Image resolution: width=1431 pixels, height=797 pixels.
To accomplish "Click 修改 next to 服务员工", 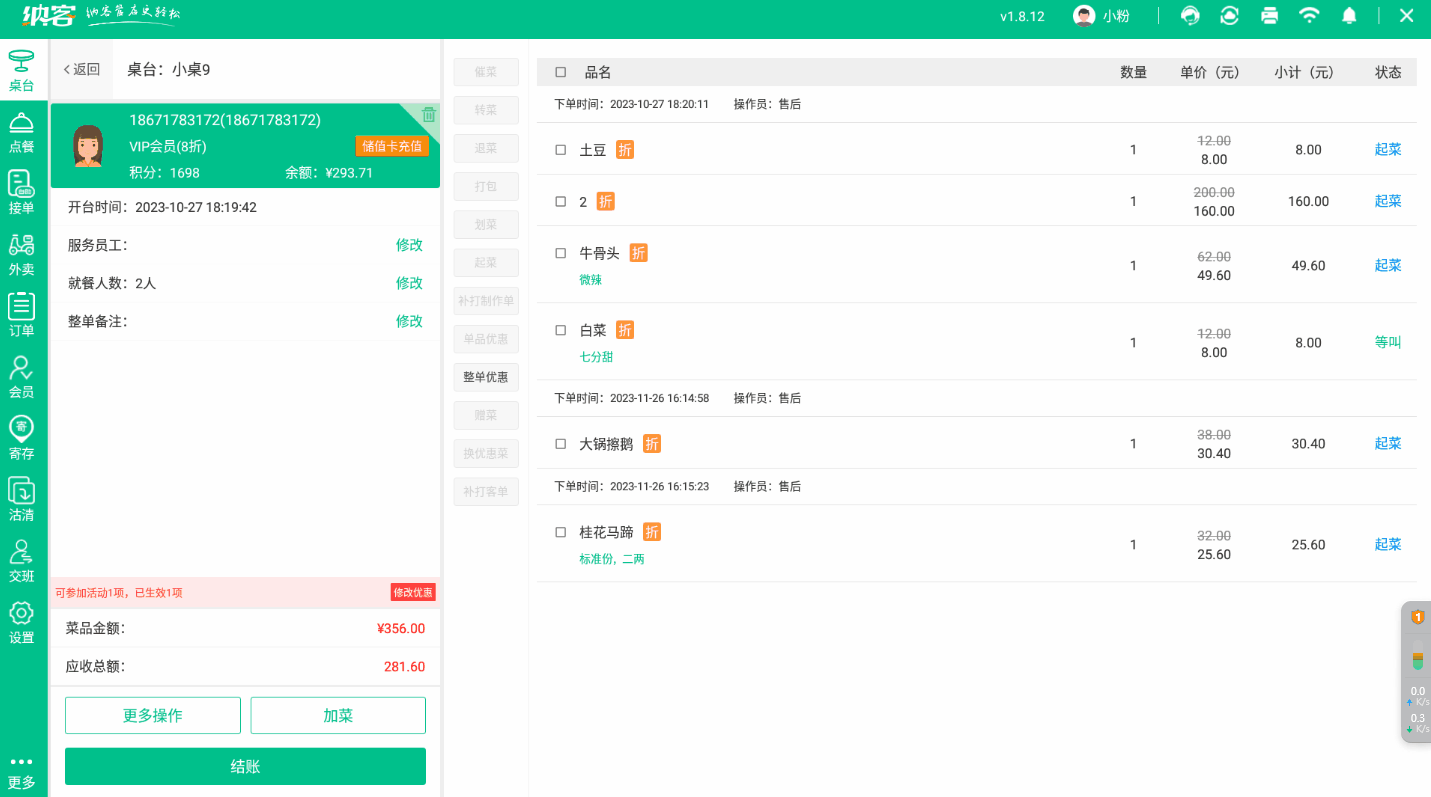I will click(x=410, y=244).
